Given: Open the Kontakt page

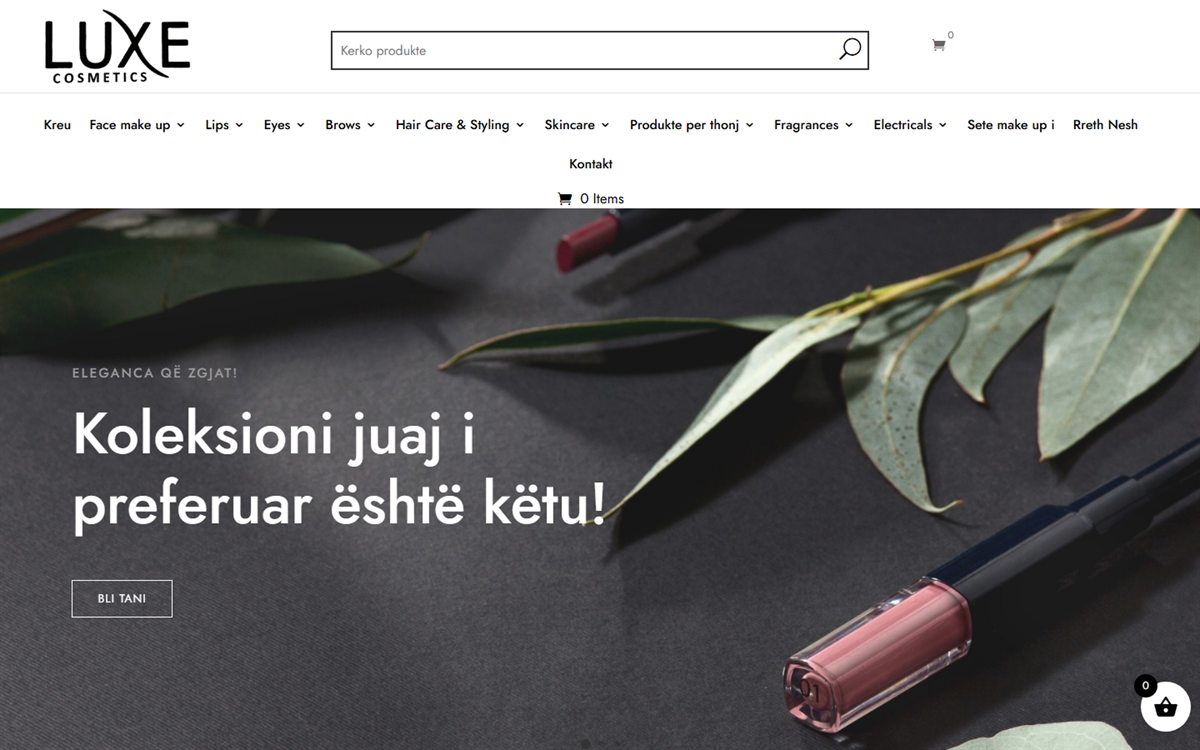Looking at the screenshot, I should [591, 164].
